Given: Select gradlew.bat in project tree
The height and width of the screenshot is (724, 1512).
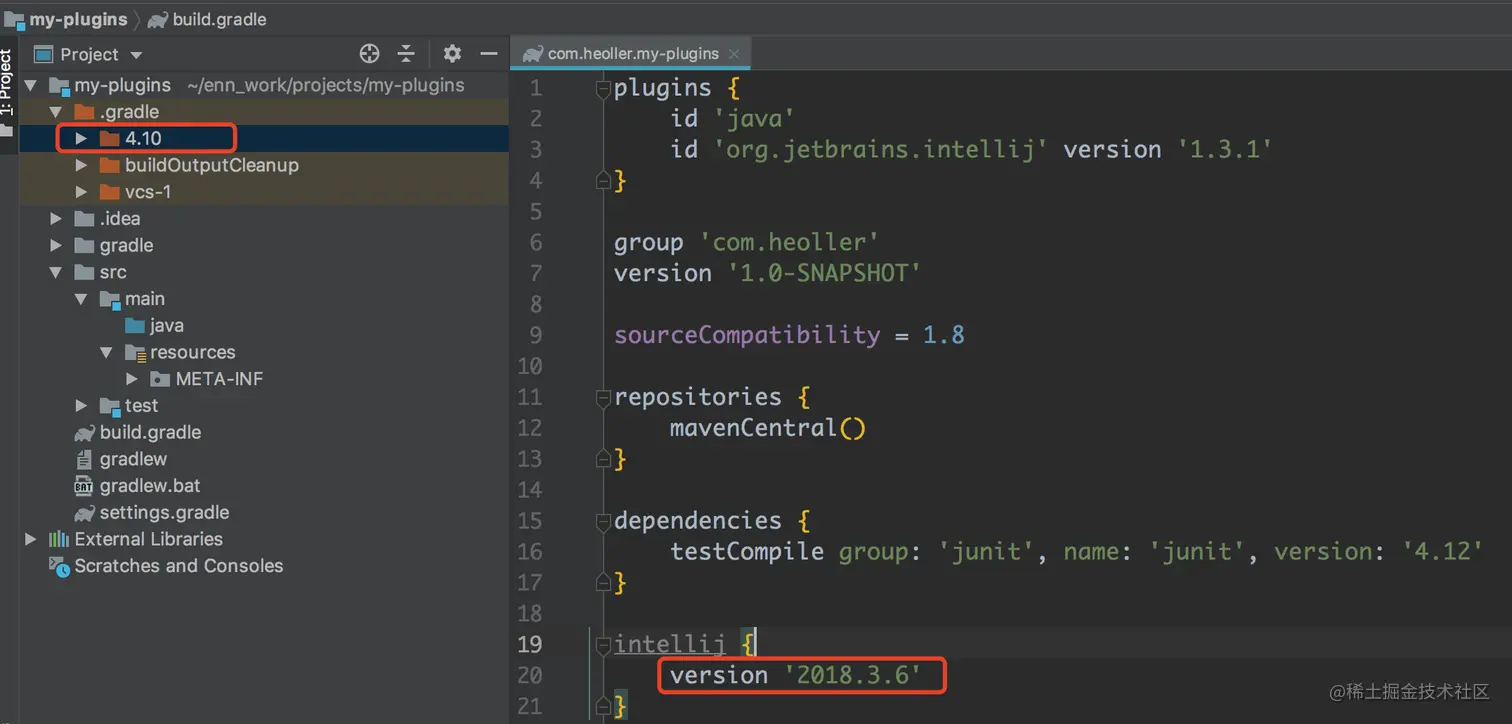Looking at the screenshot, I should (264, 486).
